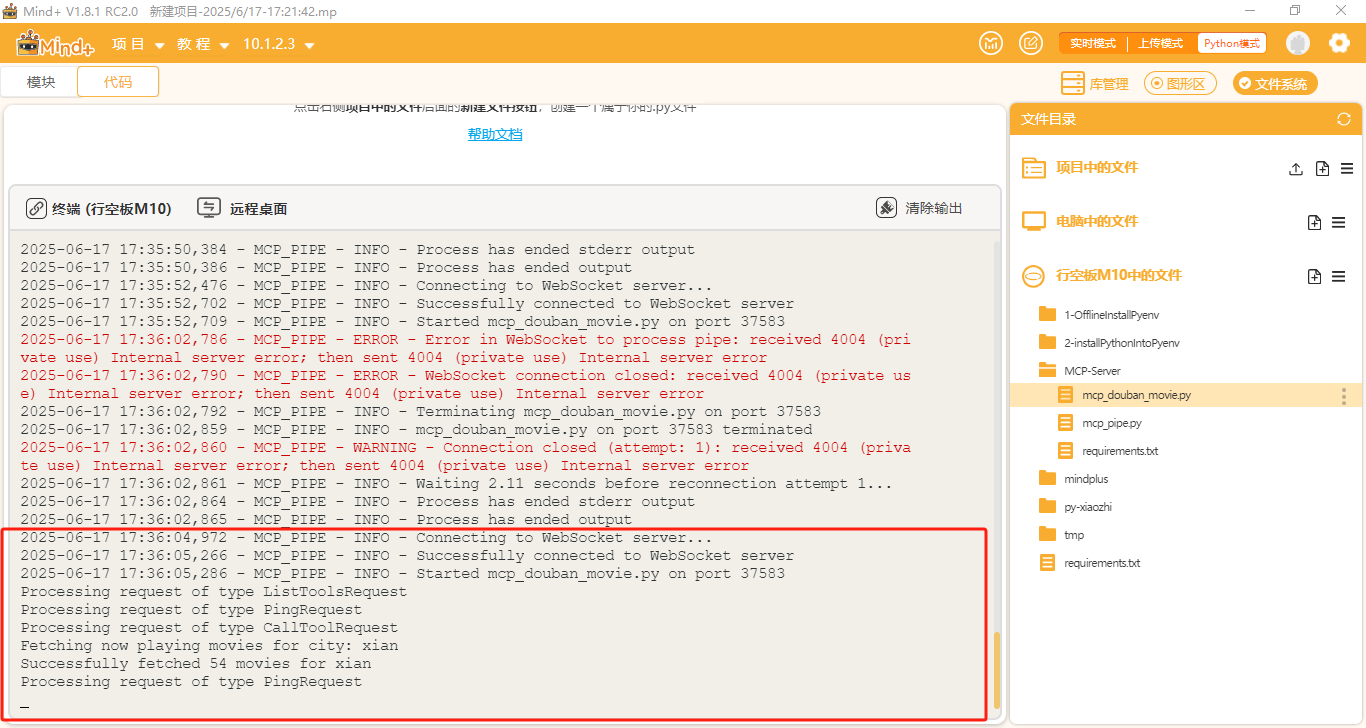The height and width of the screenshot is (728, 1366).
Task: Open the 教程 dropdown menu
Action: click(x=204, y=44)
